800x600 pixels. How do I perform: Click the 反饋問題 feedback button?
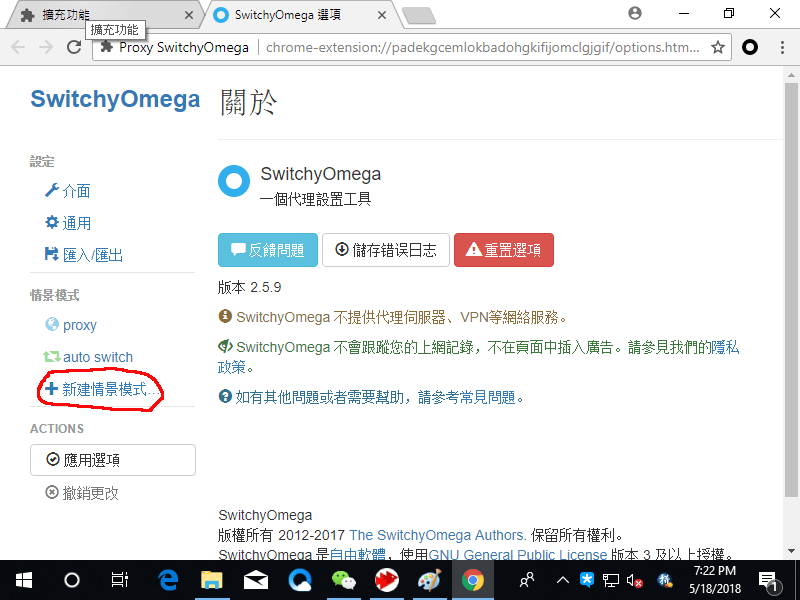267,250
